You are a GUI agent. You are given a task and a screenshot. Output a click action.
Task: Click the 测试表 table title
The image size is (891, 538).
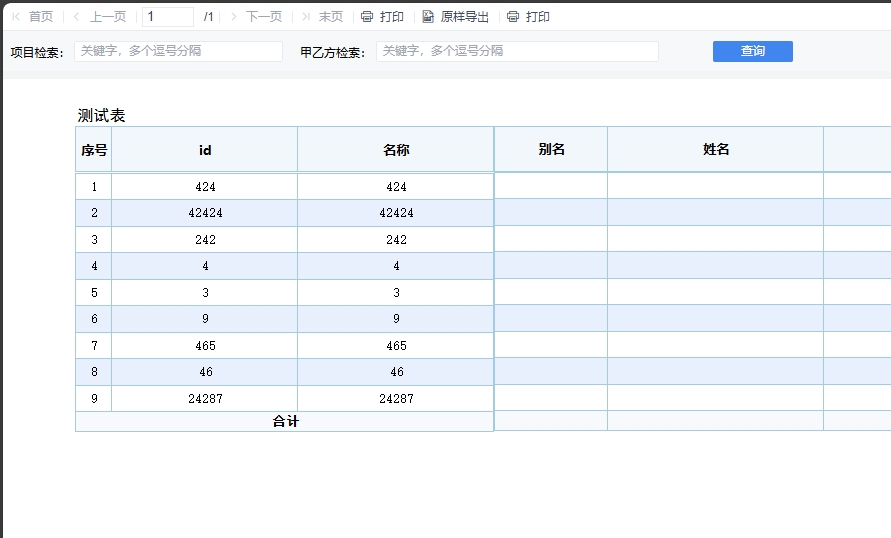[101, 115]
